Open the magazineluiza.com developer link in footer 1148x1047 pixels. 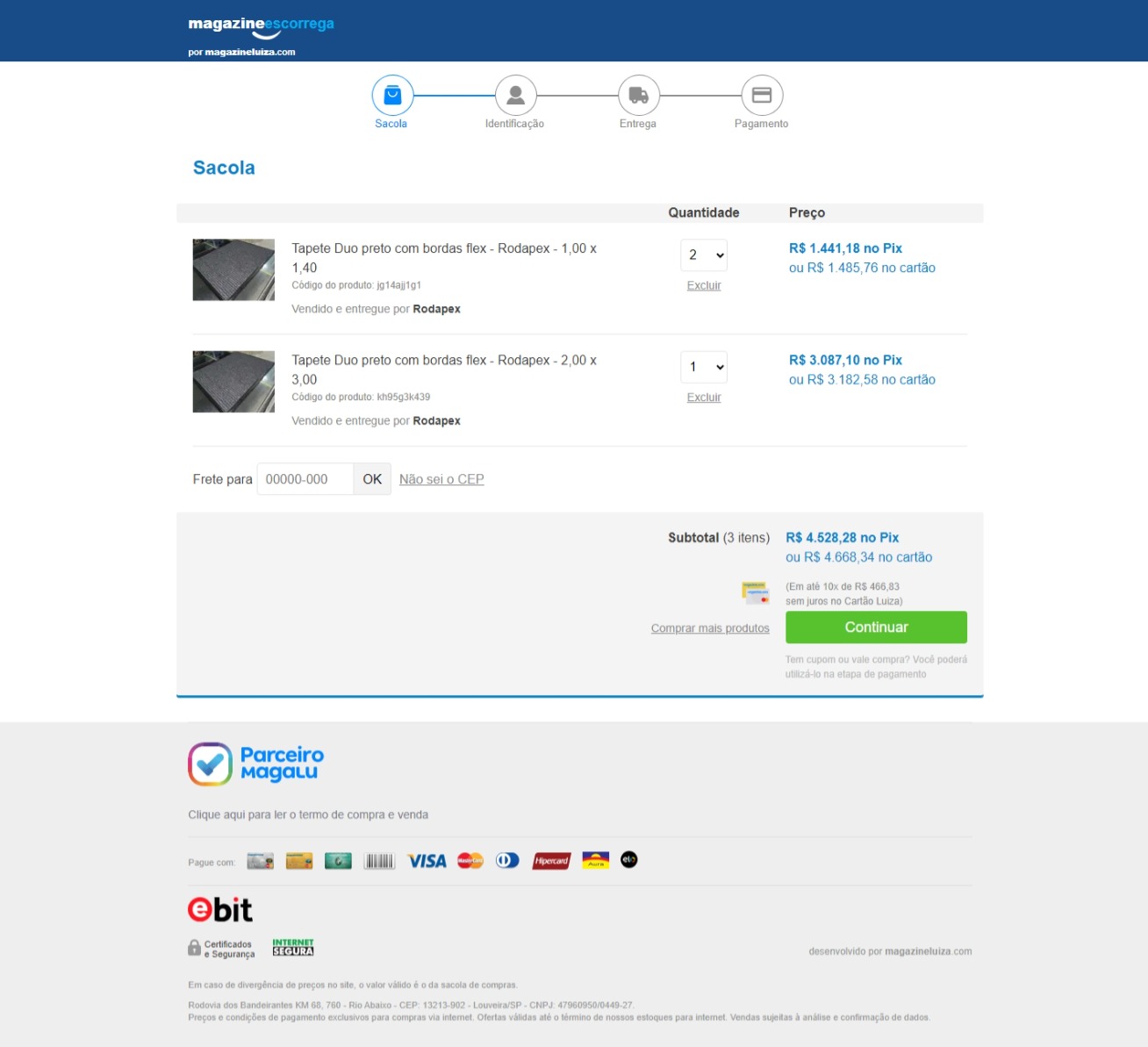(928, 951)
